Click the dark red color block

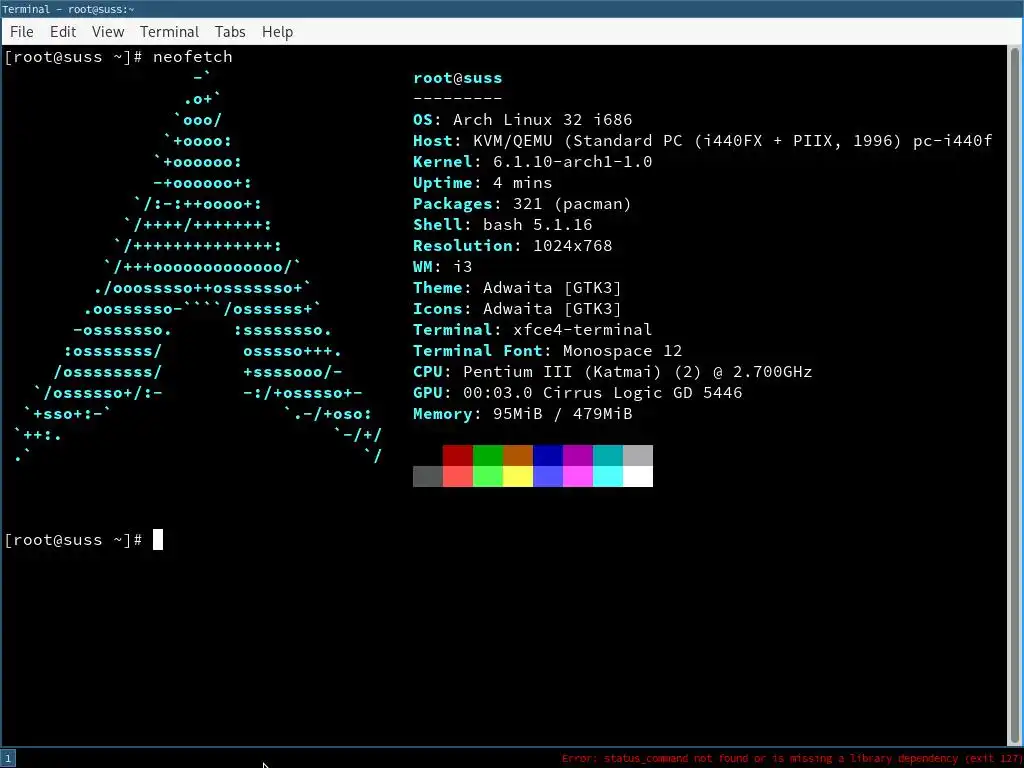[x=458, y=455]
